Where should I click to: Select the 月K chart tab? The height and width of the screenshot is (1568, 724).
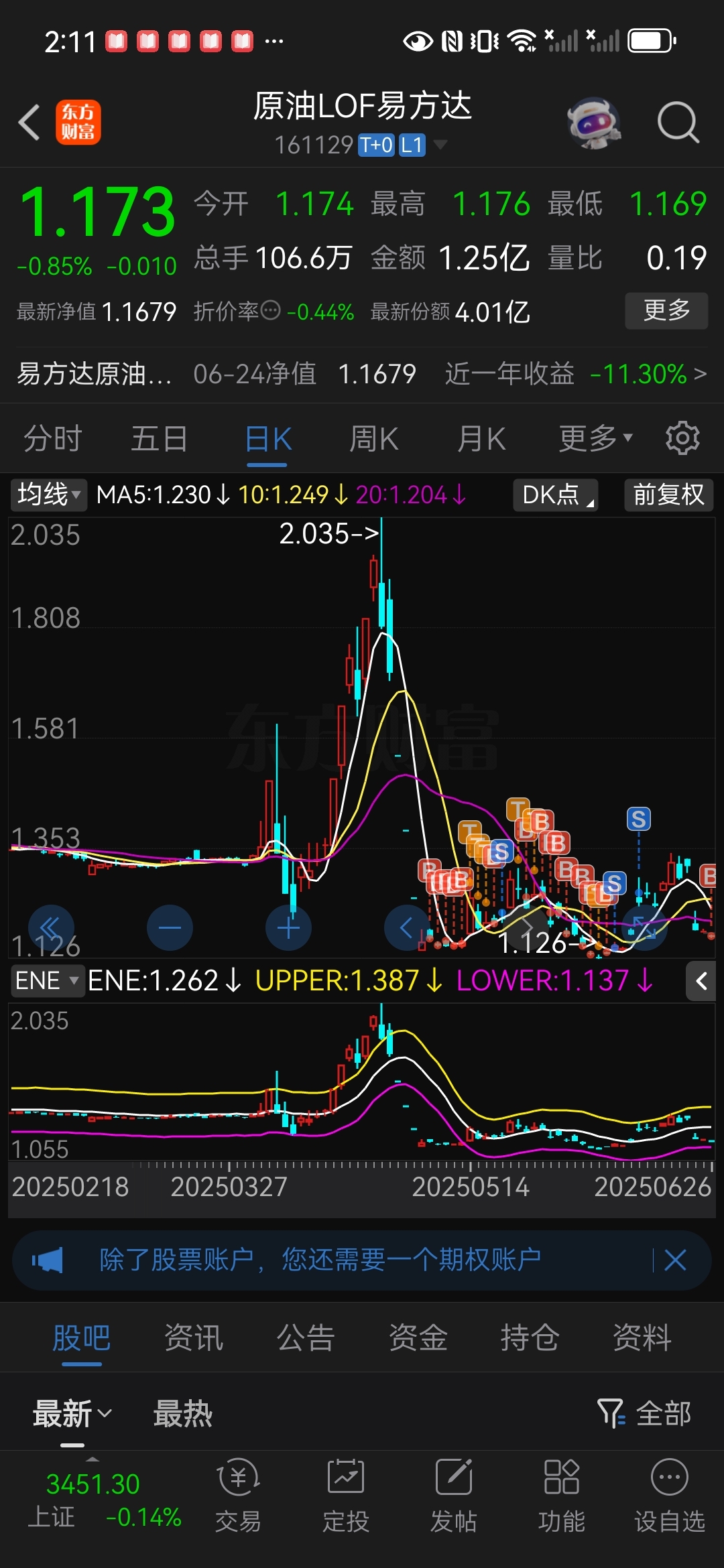point(481,440)
